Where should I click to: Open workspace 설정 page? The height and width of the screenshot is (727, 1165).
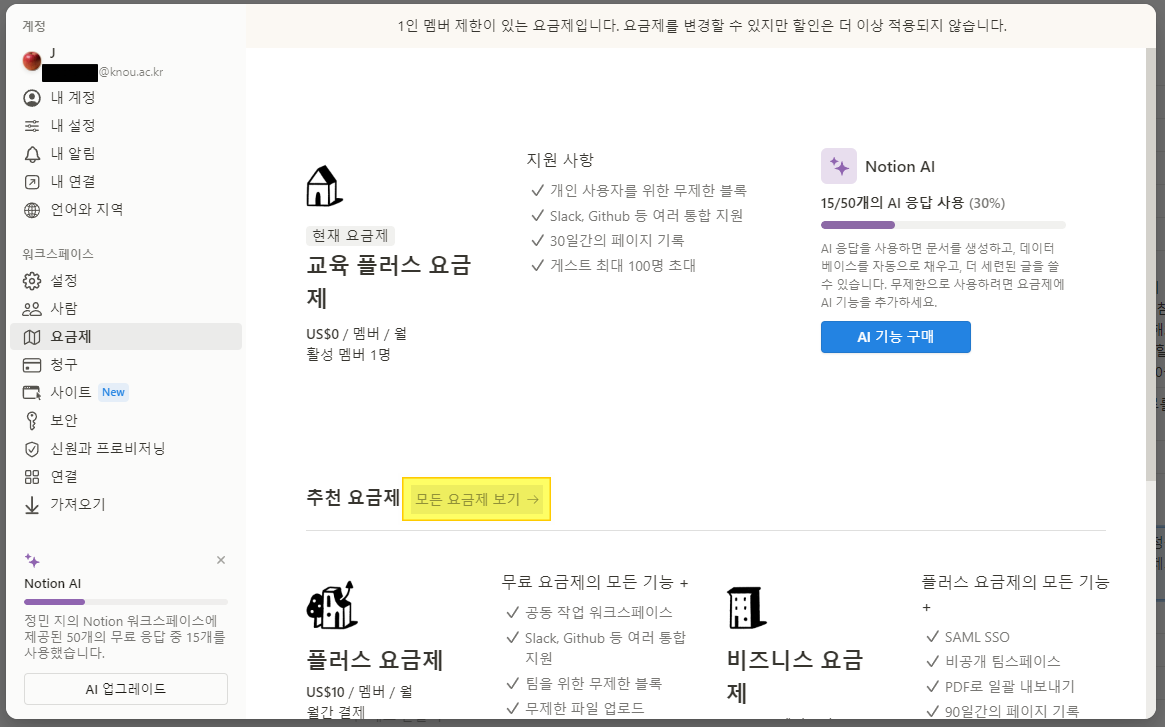(x=126, y=281)
